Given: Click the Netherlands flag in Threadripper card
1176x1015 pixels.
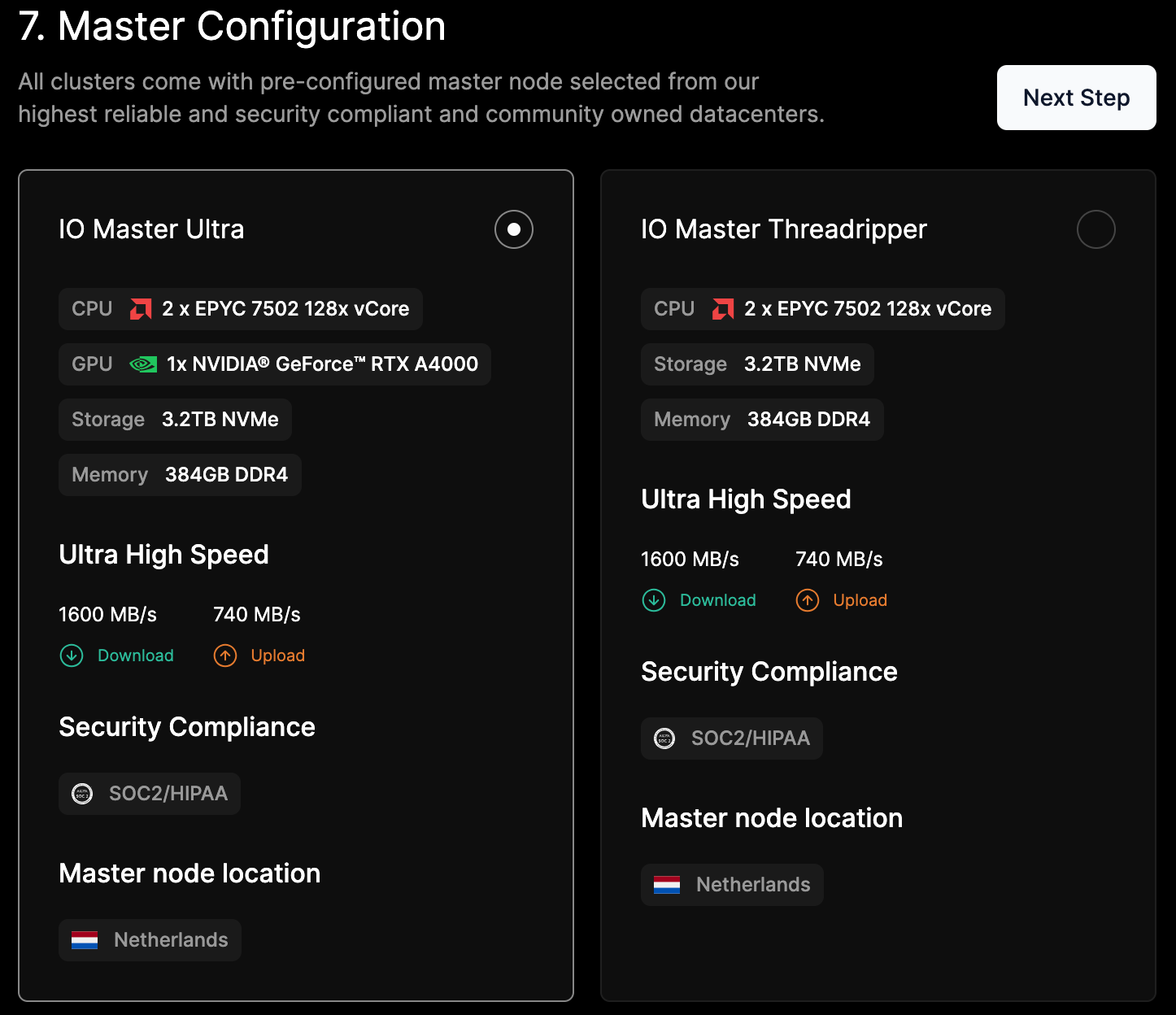Looking at the screenshot, I should click(667, 885).
